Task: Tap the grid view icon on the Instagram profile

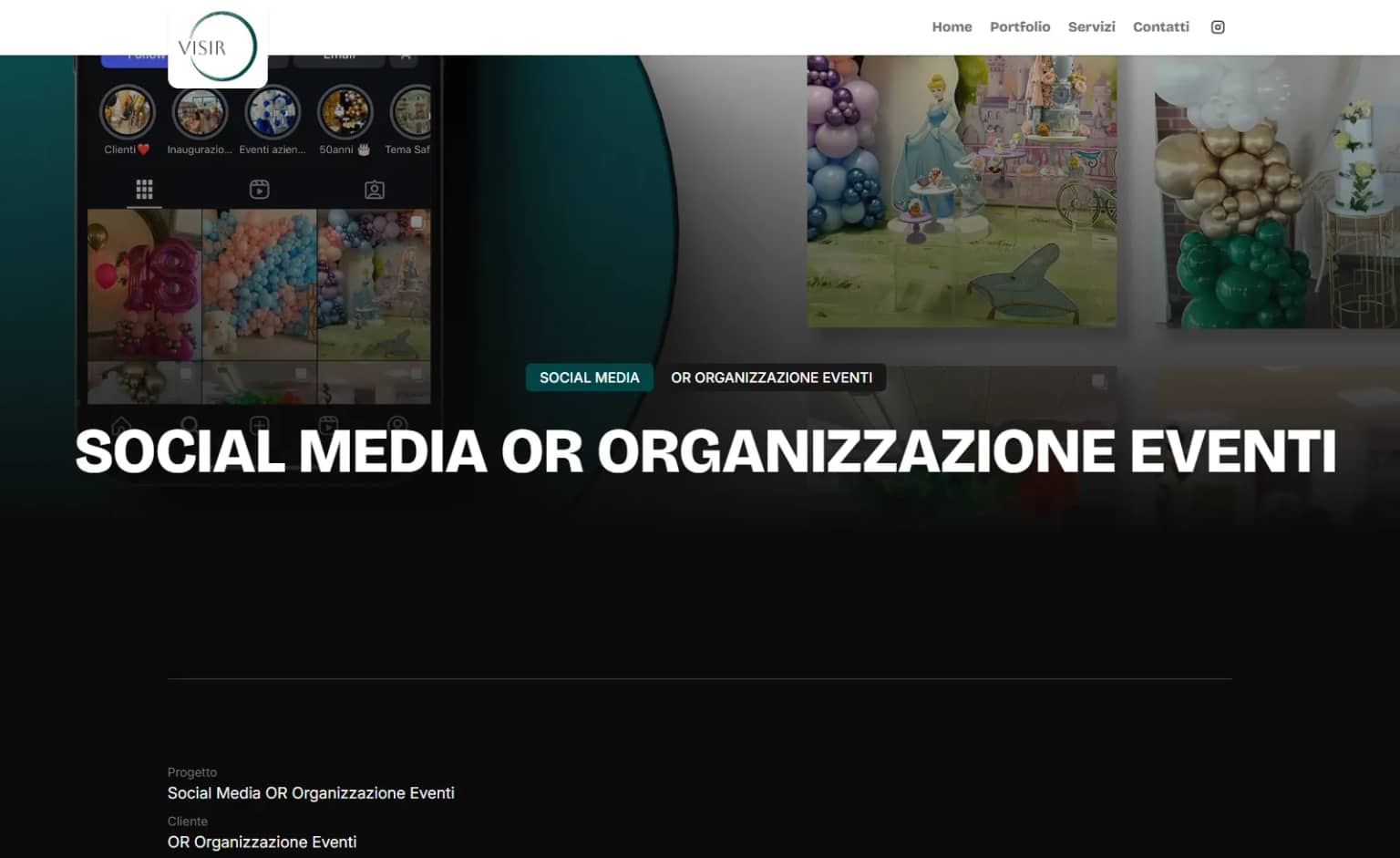Action: 144,189
